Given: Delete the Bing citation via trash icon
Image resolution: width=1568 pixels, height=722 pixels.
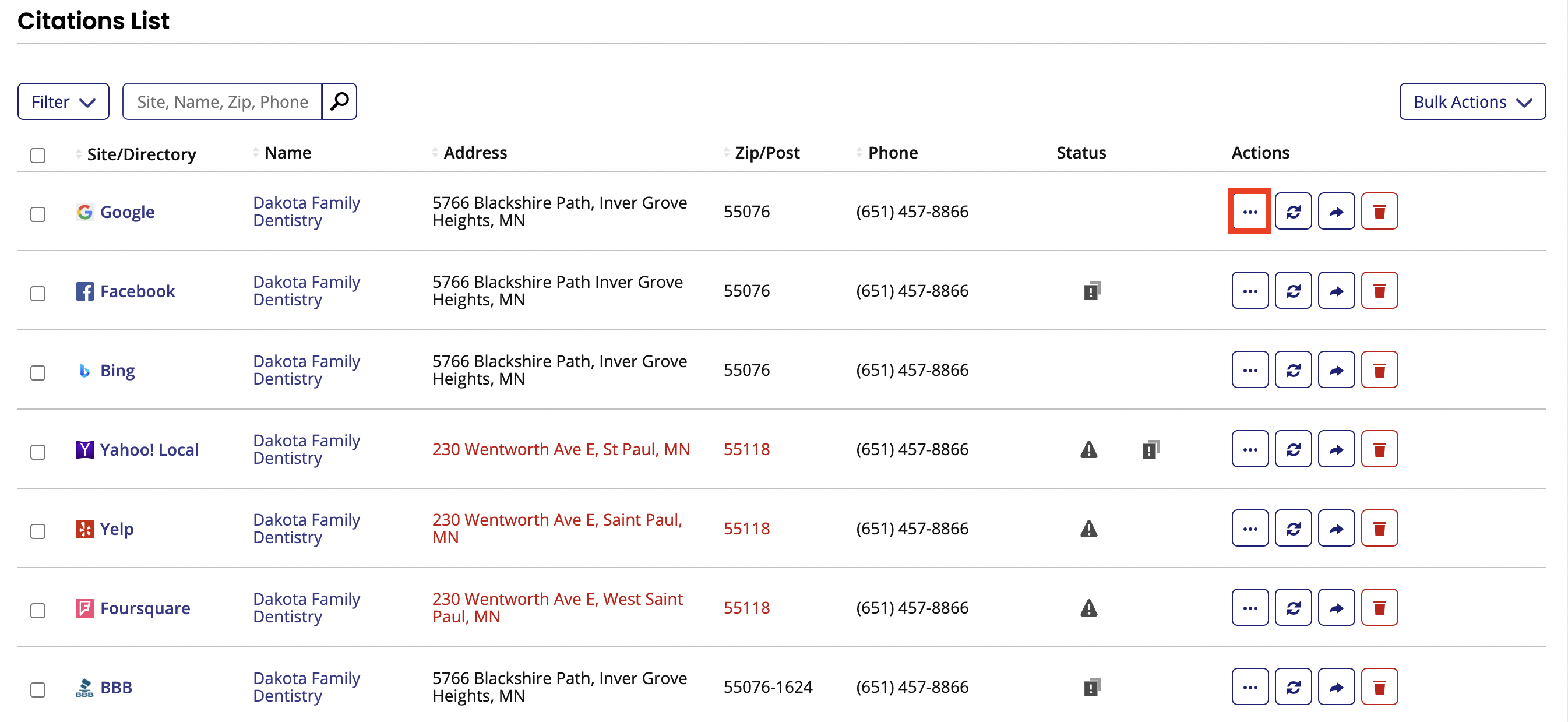Looking at the screenshot, I should 1379,369.
